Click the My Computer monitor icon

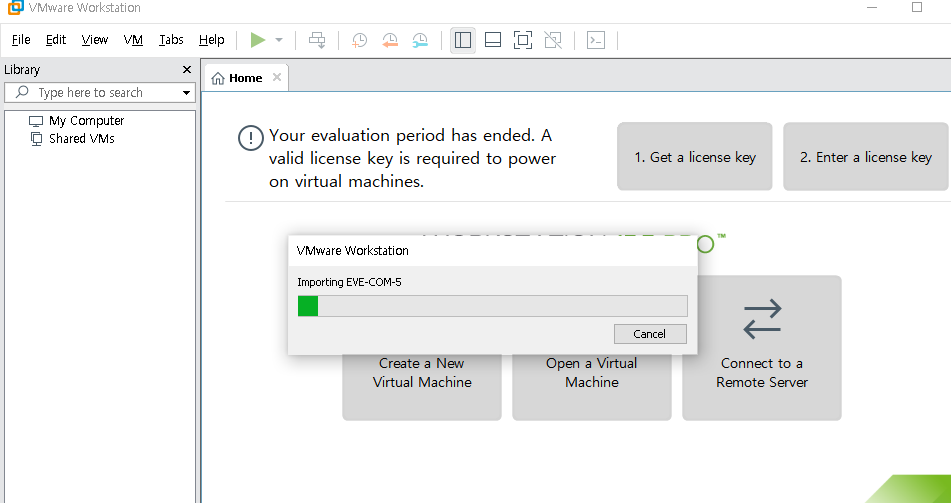(36, 121)
